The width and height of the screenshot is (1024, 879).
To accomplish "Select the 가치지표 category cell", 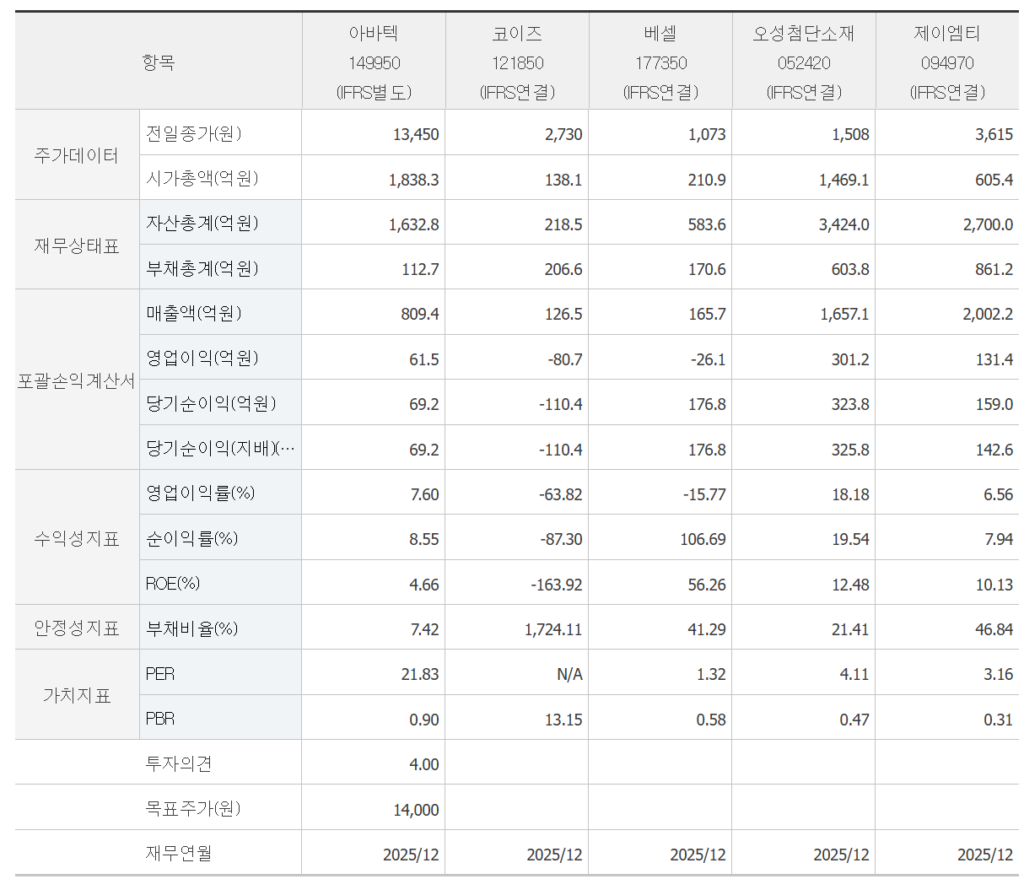I will point(76,695).
